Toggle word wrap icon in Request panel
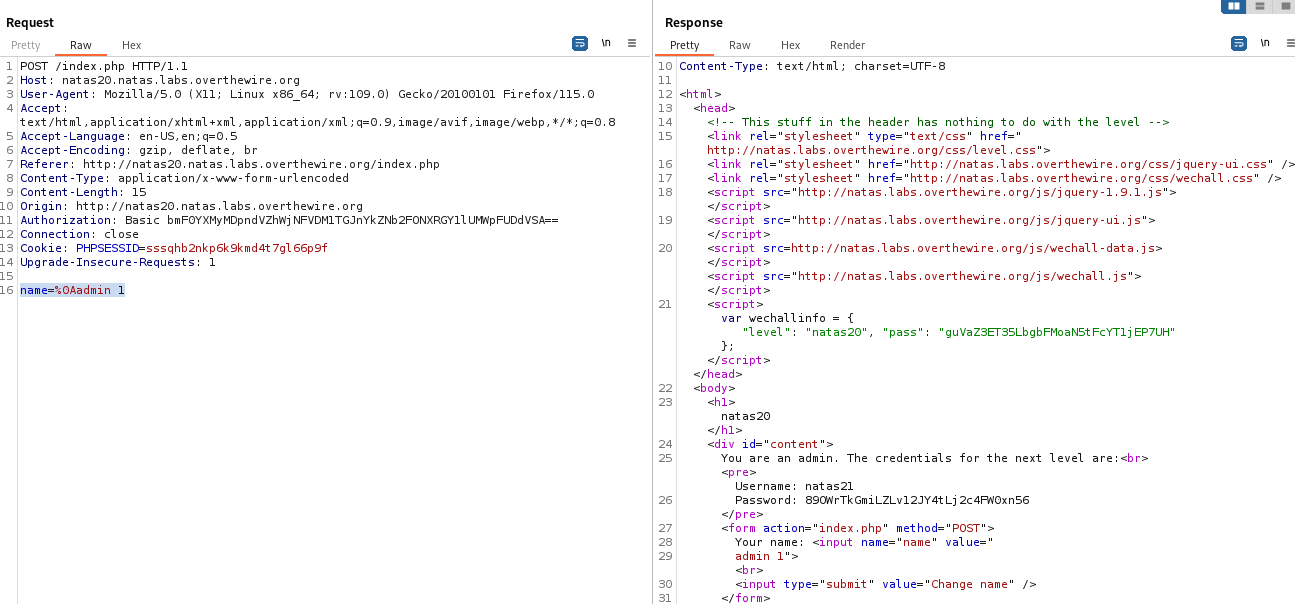1295x604 pixels. (580, 43)
